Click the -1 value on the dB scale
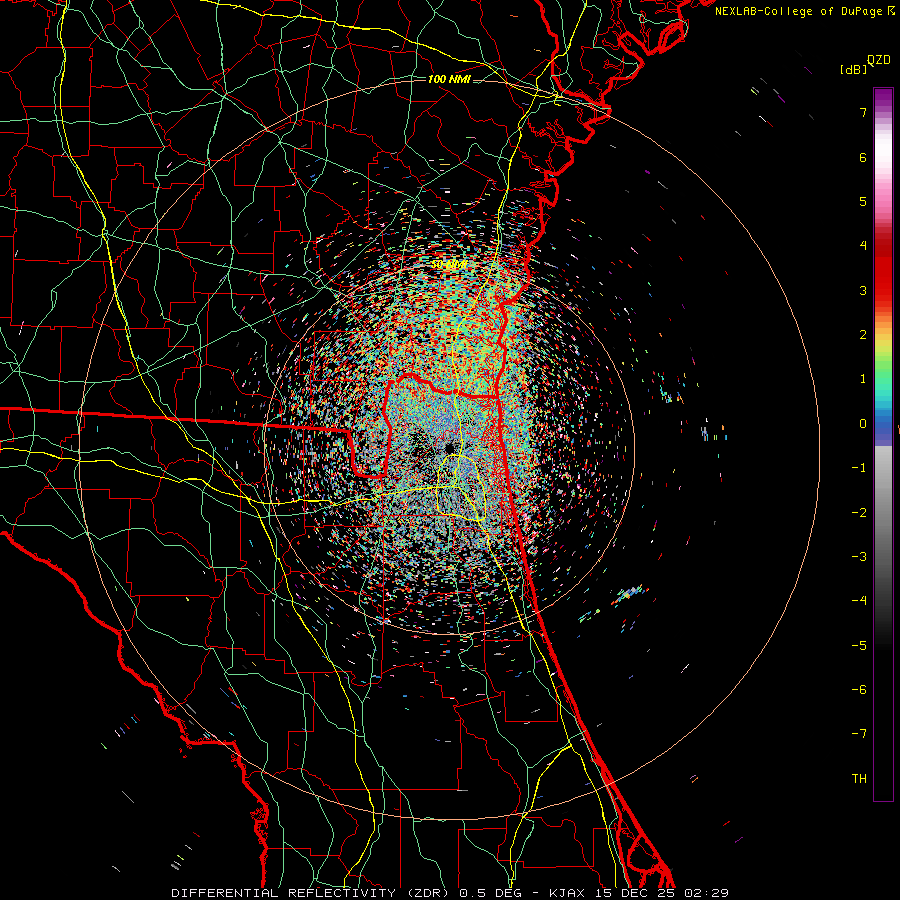The width and height of the screenshot is (900, 900). pos(859,468)
